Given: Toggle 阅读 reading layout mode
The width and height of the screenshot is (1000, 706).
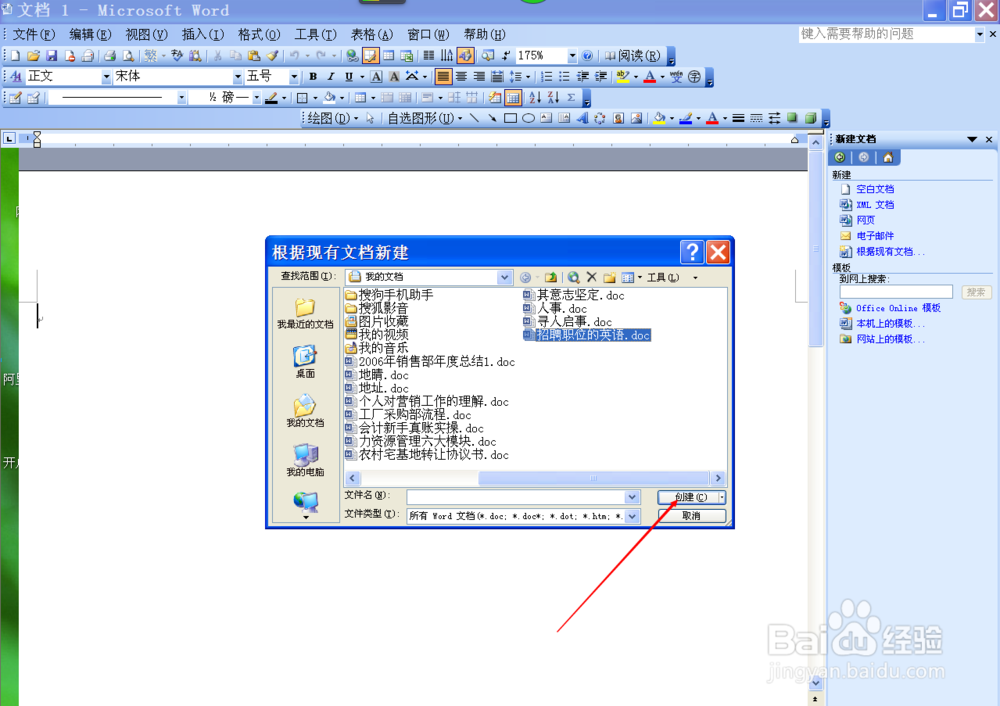Looking at the screenshot, I should 630,56.
